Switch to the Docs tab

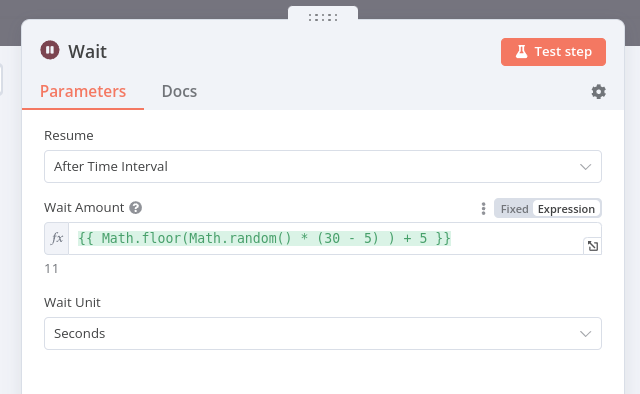point(179,91)
